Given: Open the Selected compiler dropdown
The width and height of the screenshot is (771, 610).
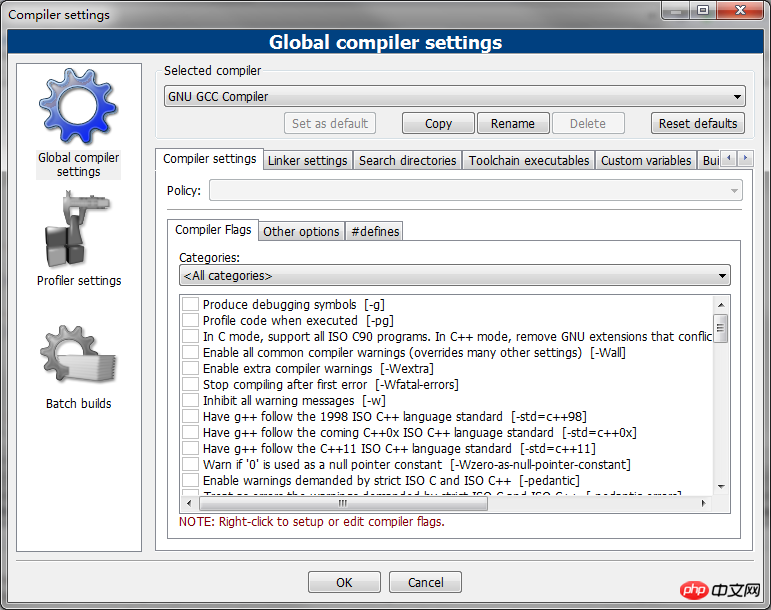Looking at the screenshot, I should (454, 96).
